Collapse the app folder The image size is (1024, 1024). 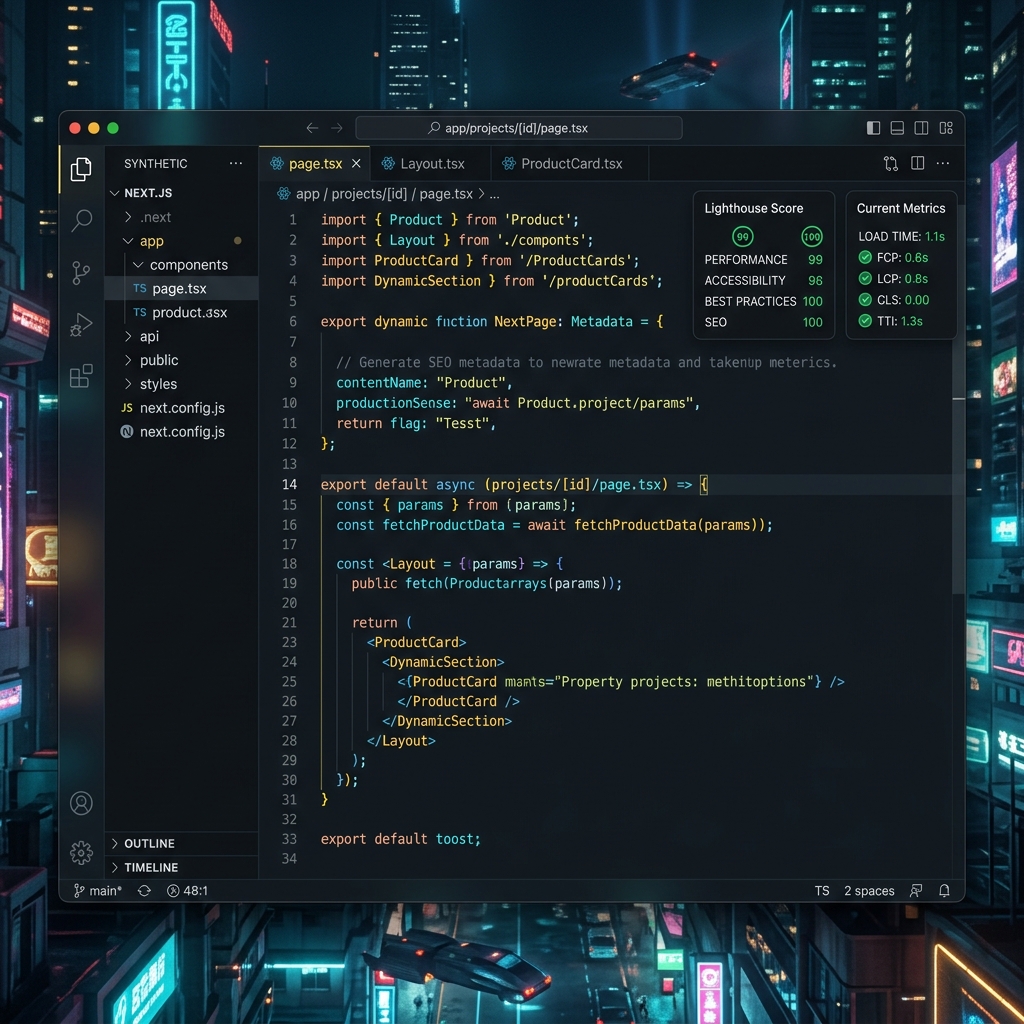[x=128, y=241]
